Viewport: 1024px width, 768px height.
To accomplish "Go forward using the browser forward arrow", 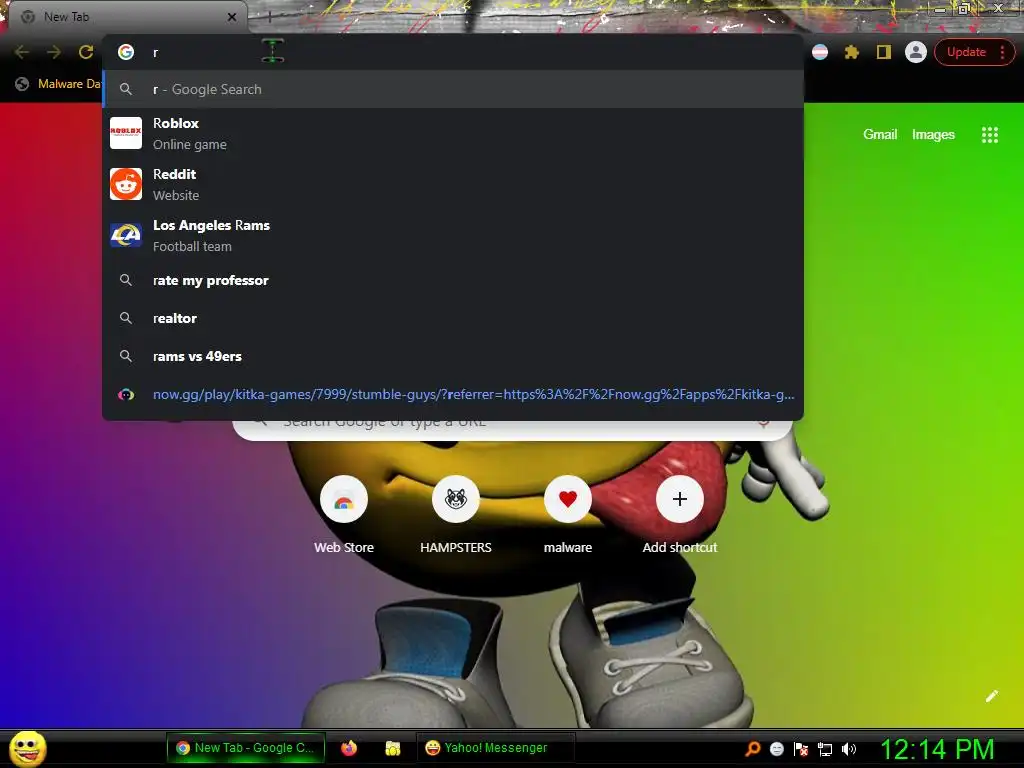I will (x=54, y=52).
